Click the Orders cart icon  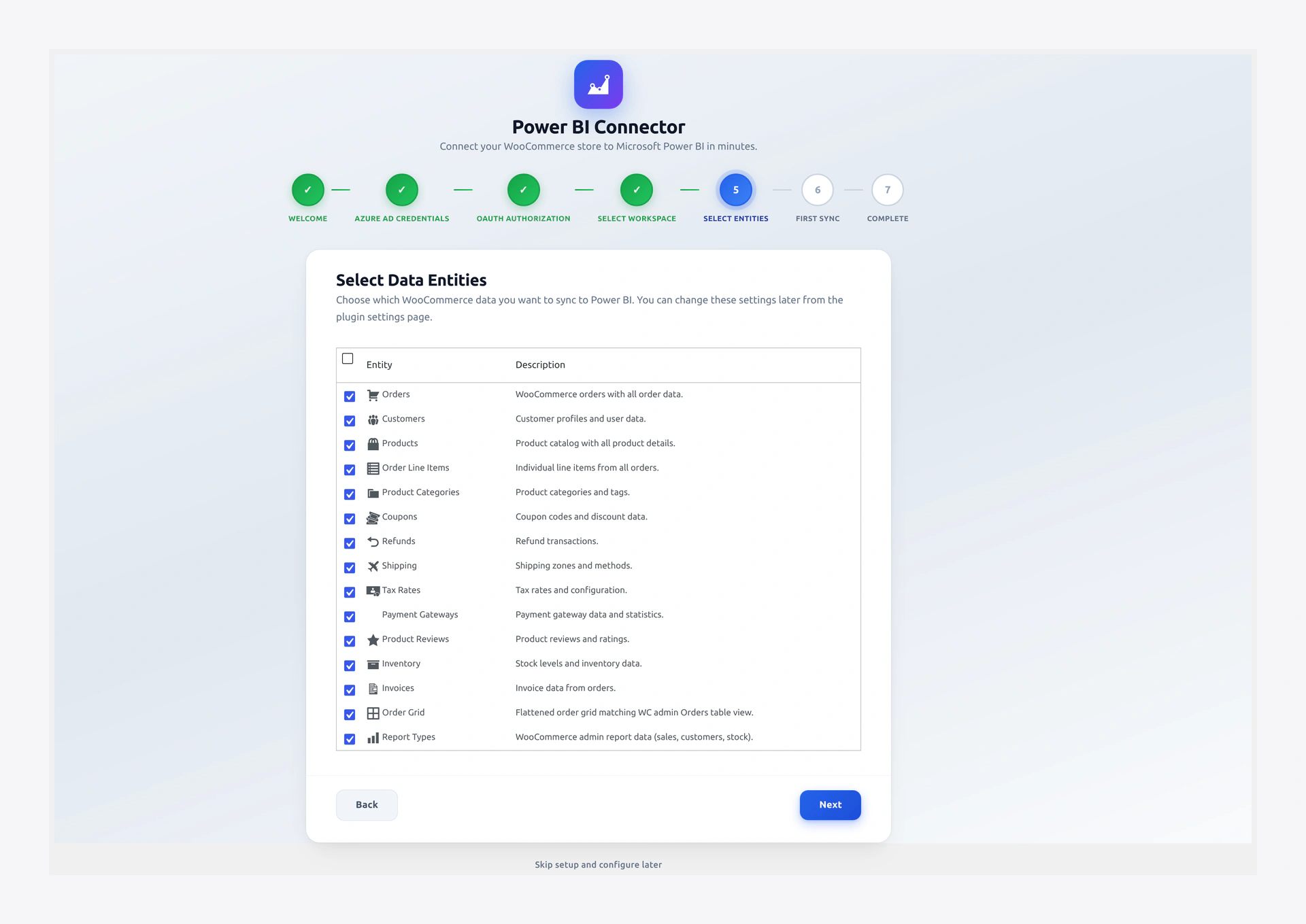click(x=373, y=395)
